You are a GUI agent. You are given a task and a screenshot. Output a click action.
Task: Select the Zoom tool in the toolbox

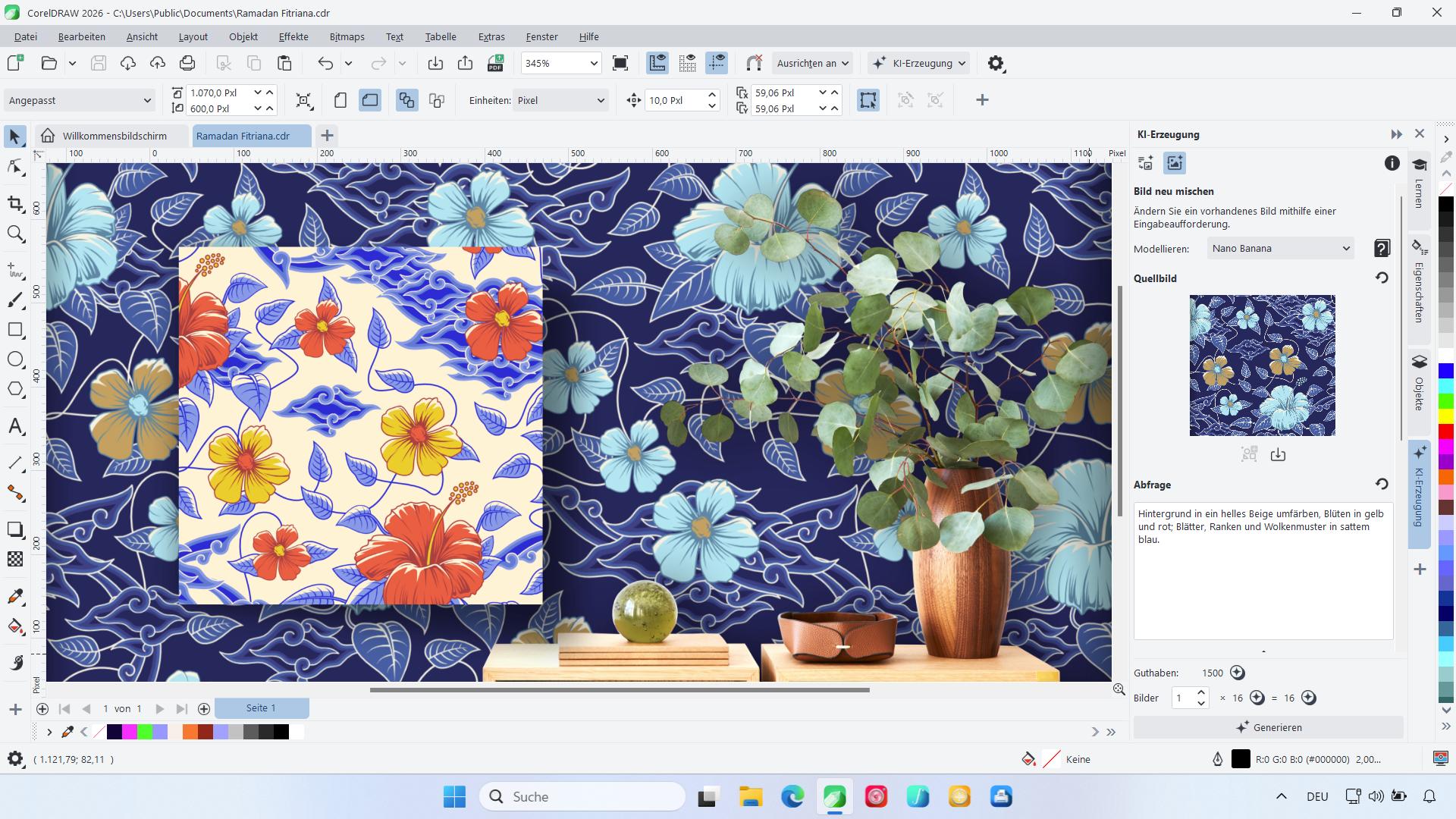[16, 234]
